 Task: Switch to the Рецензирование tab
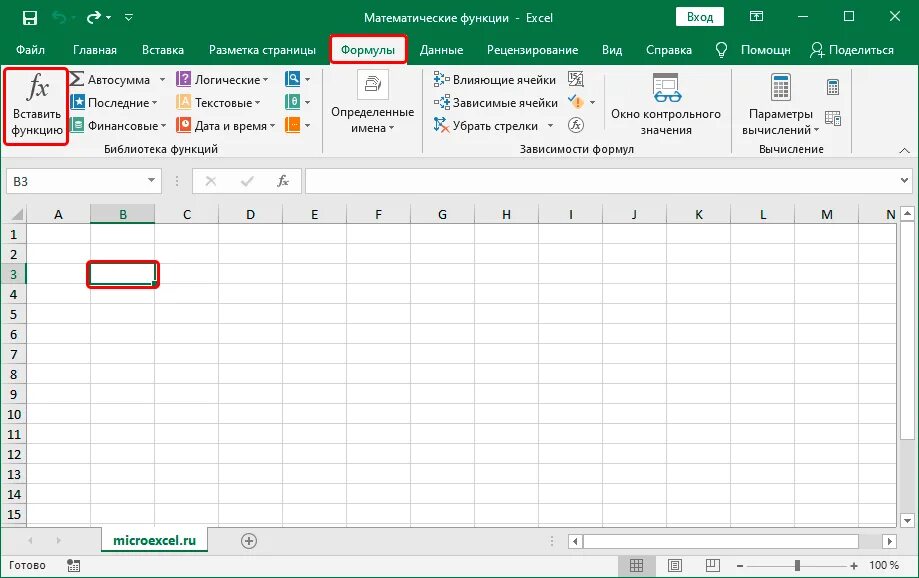coord(532,50)
